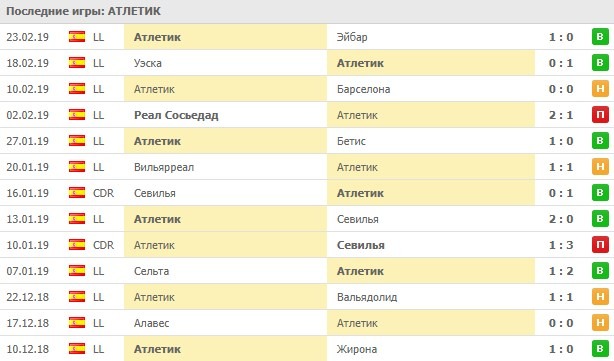614x361 pixels.
Task: Open the Эйбар team link
Action: (352, 37)
